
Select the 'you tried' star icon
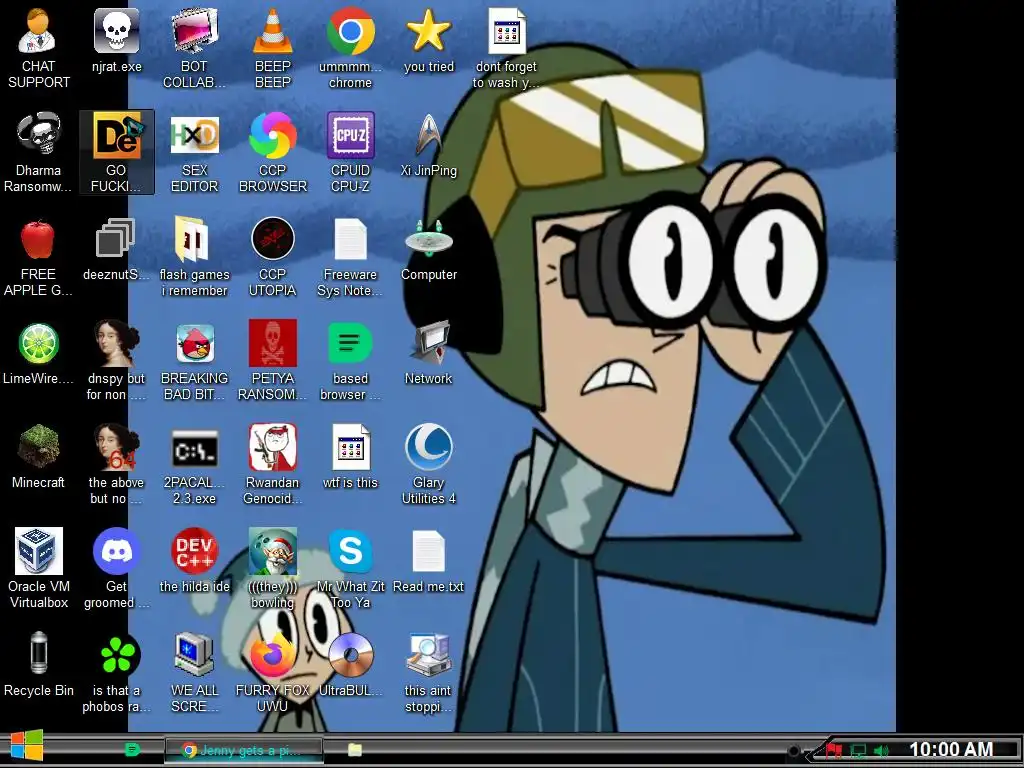[428, 40]
